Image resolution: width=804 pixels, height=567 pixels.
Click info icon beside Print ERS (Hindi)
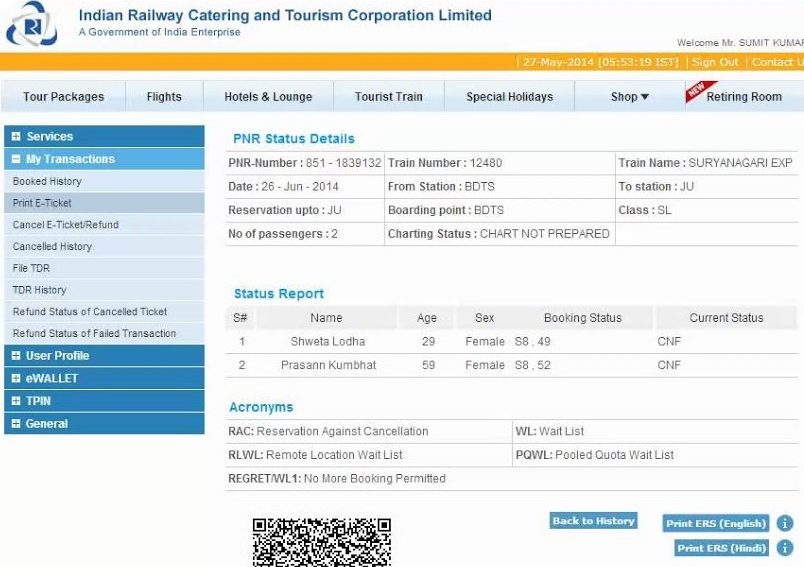(x=785, y=548)
